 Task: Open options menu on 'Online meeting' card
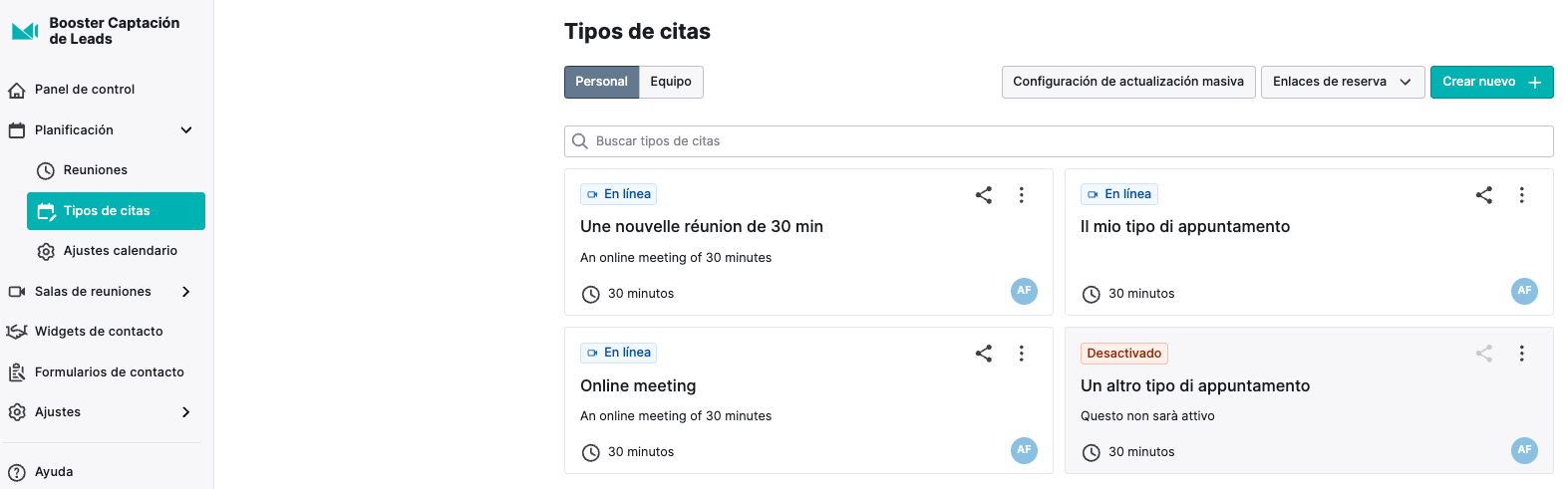(1021, 354)
